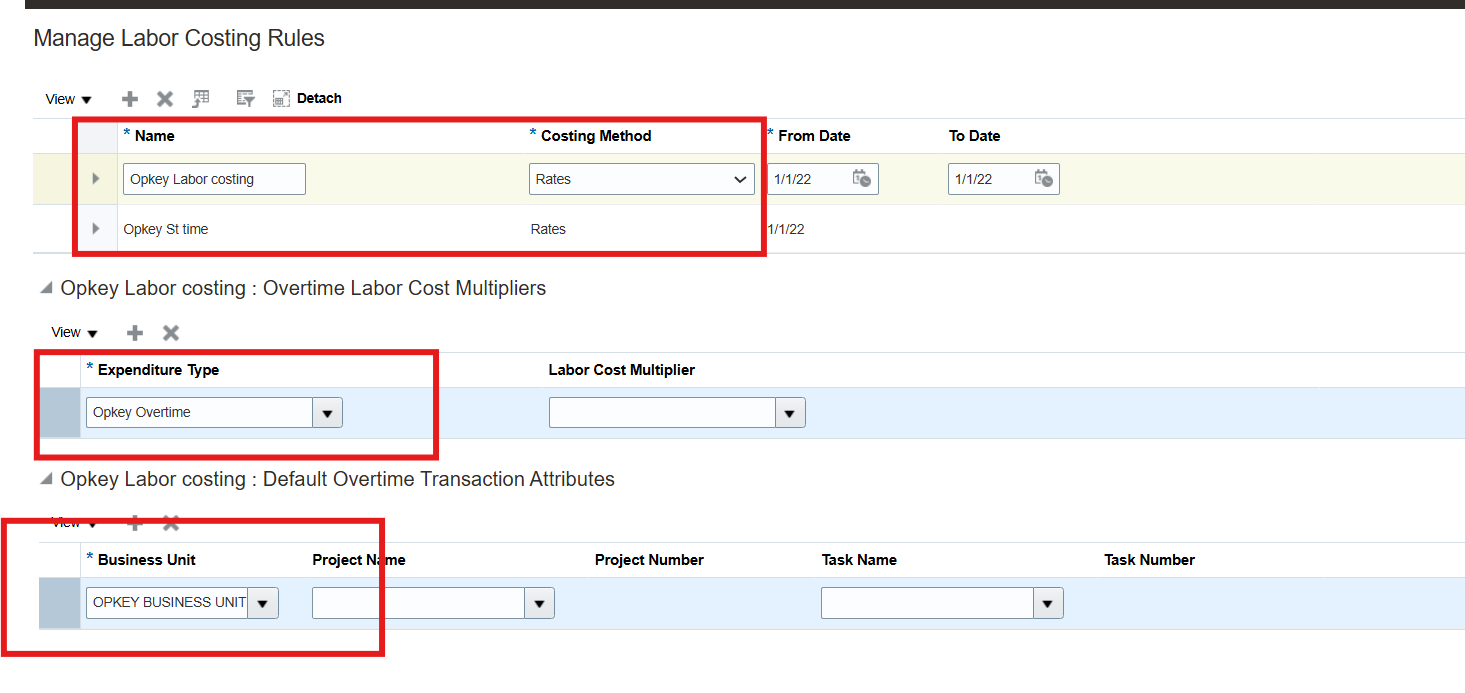Viewport: 1465px width, 693px height.
Task: Add an overtime labor cost multiplier row
Action: click(x=135, y=333)
